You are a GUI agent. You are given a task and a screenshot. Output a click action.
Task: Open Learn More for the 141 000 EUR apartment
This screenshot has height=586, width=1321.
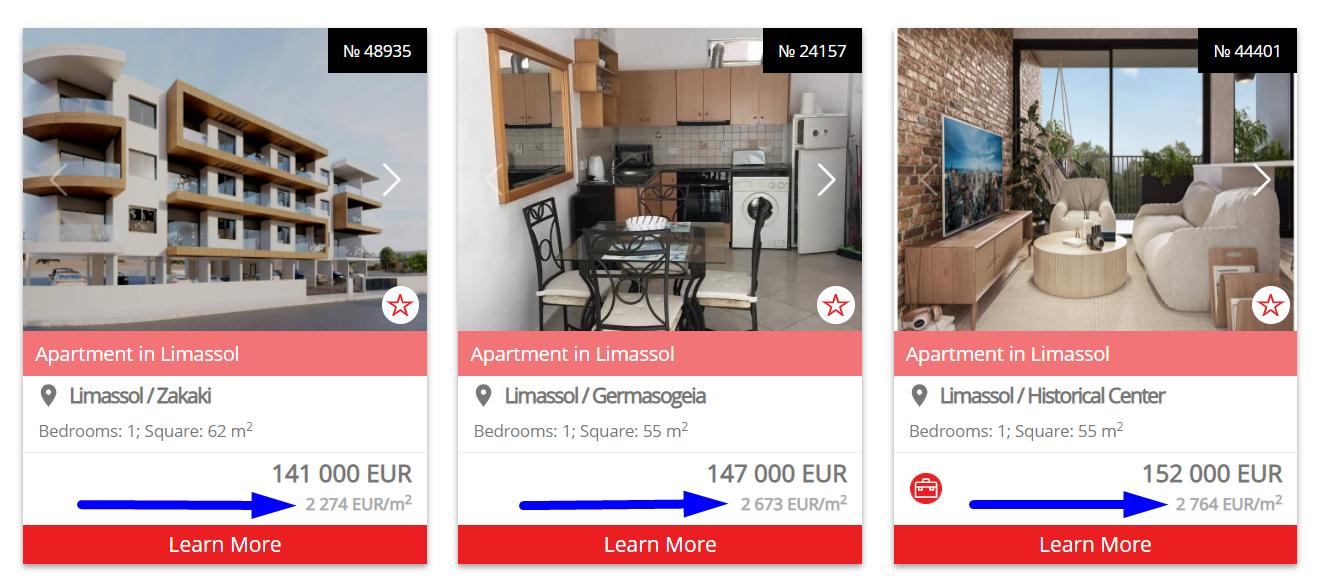pos(225,545)
